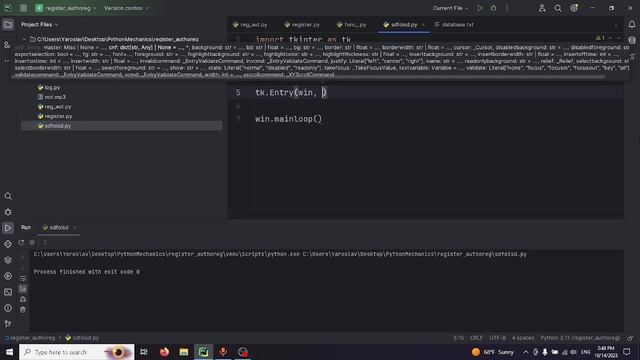Open the layers icon in left sidebar
The height and width of the screenshot is (360, 640).
(x=8, y=260)
